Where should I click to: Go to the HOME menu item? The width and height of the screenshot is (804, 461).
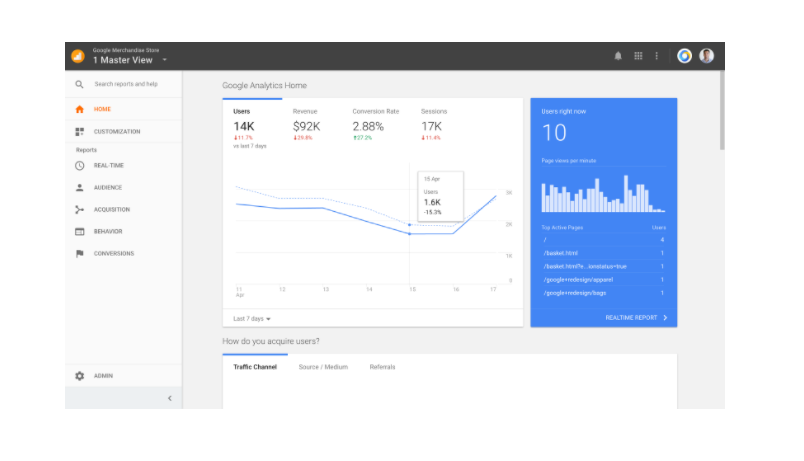click(x=102, y=109)
